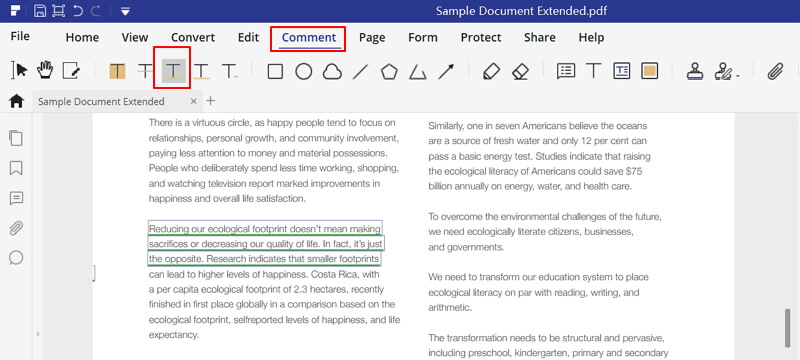Open the Protect tab

click(481, 37)
